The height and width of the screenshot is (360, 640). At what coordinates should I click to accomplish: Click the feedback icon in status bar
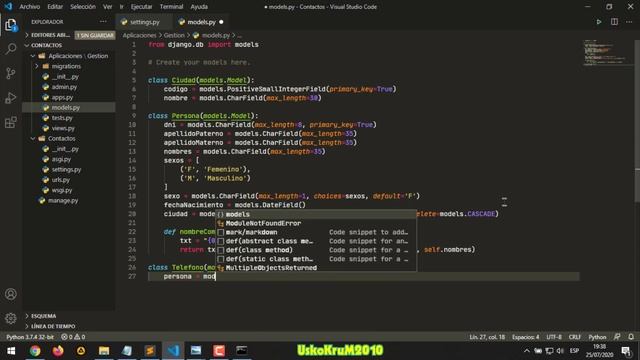(617, 337)
